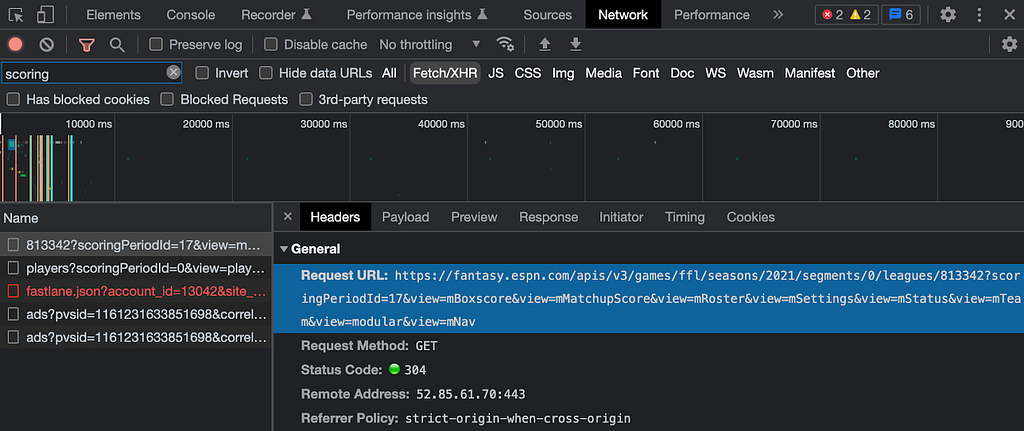Screen dimensions: 1024x431
Task: Switch to the Elements tab
Action: (113, 14)
